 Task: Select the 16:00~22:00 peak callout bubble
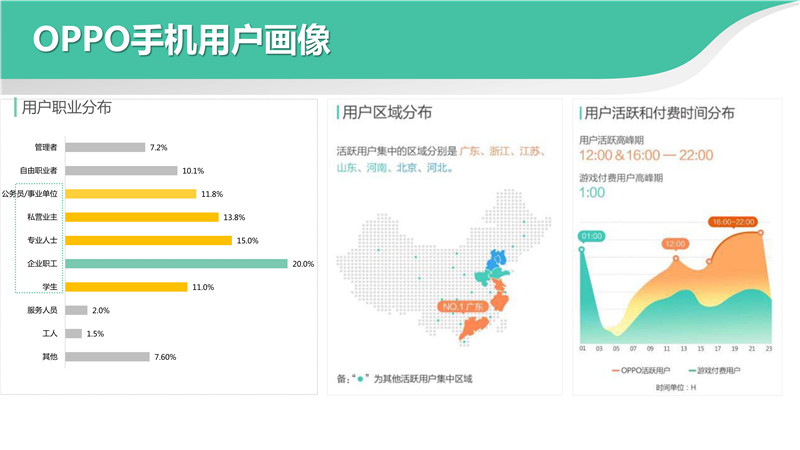coord(733,221)
